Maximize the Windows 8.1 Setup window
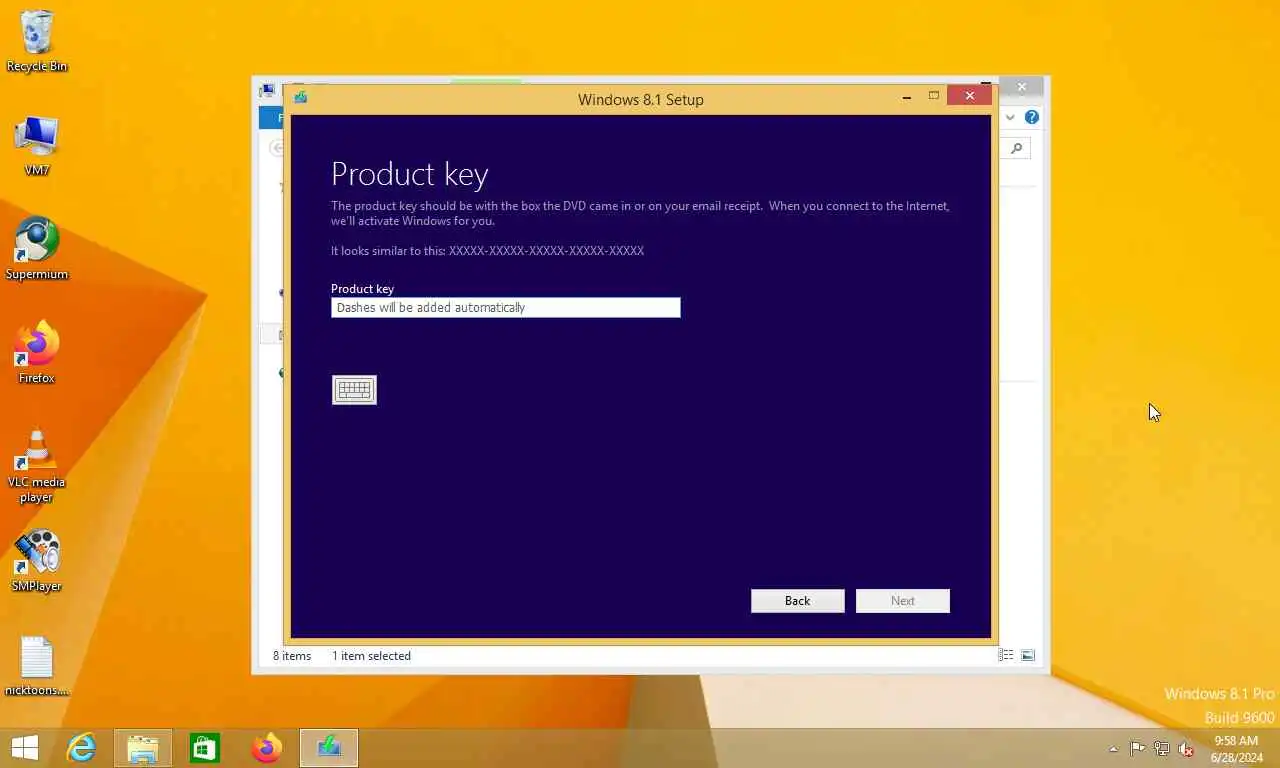This screenshot has width=1280, height=768. pos(934,96)
